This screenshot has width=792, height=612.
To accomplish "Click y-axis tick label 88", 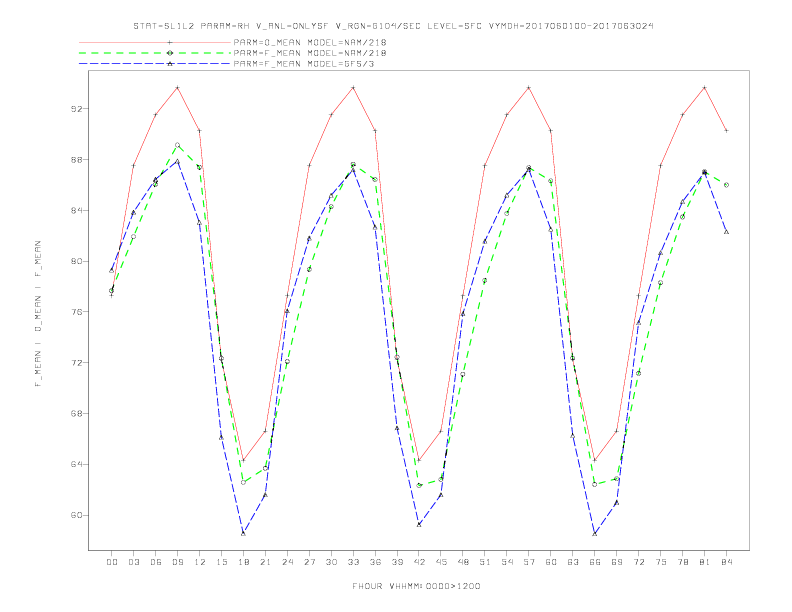I will [x=76, y=160].
